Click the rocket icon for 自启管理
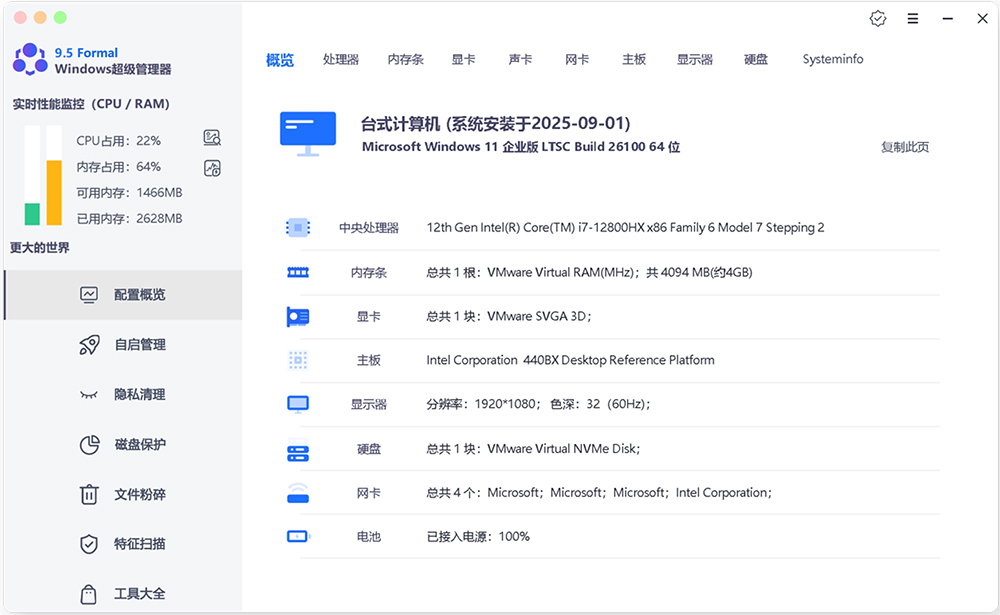 pyautogui.click(x=89, y=345)
